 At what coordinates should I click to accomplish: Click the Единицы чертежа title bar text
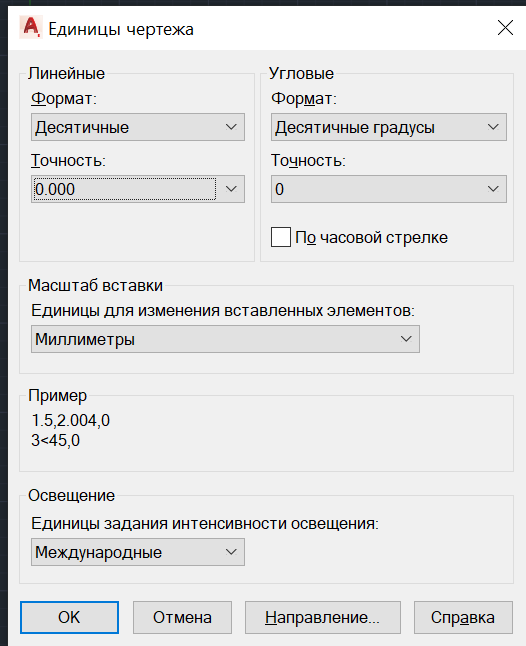[121, 29]
